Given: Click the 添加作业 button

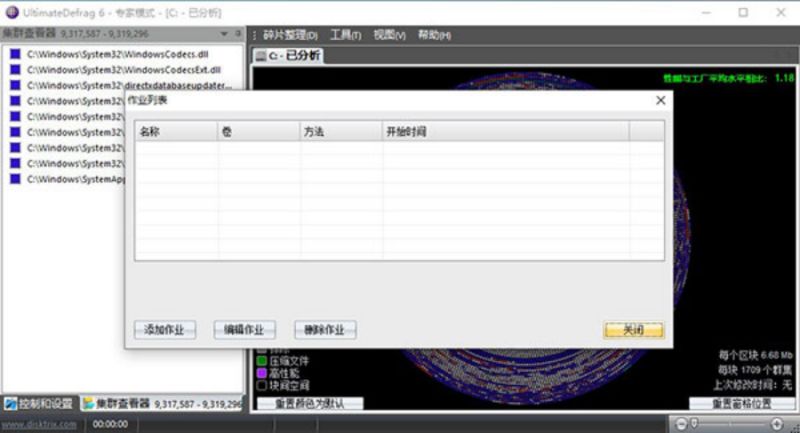Looking at the screenshot, I should 165,330.
